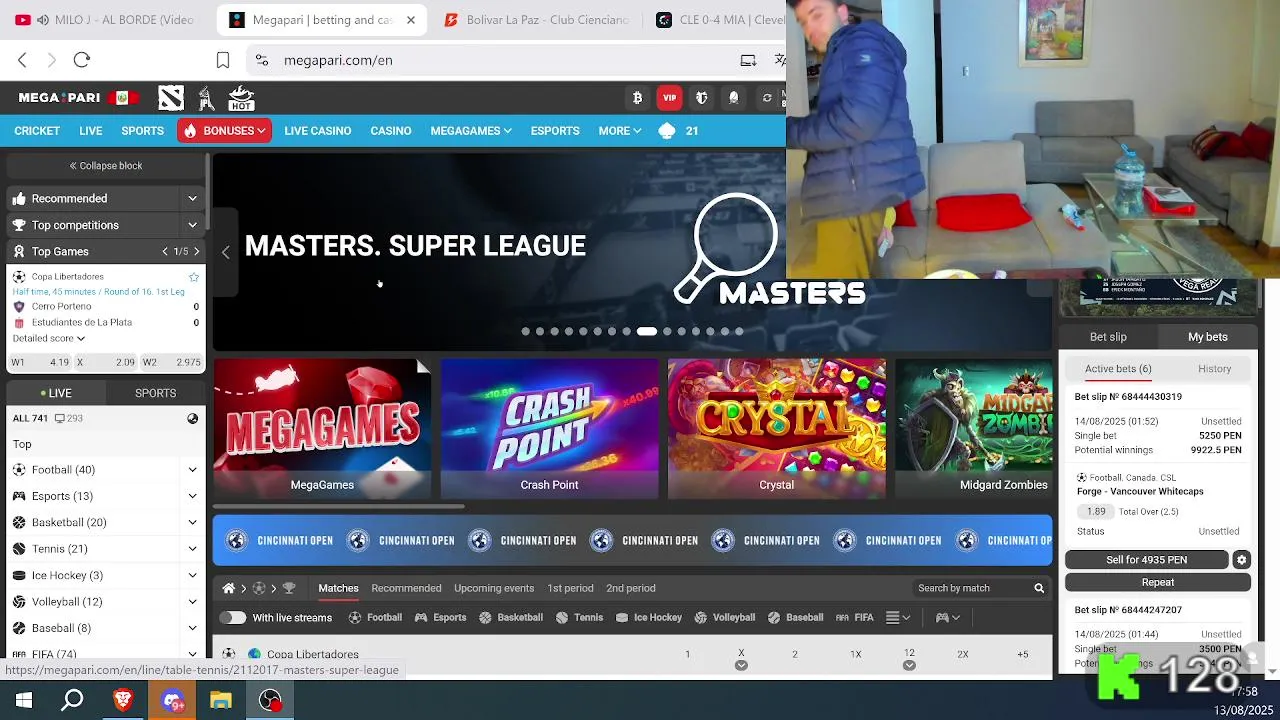Open MEGAGAMES dropdown in nav bar
This screenshot has width=1280, height=720.
coord(471,131)
